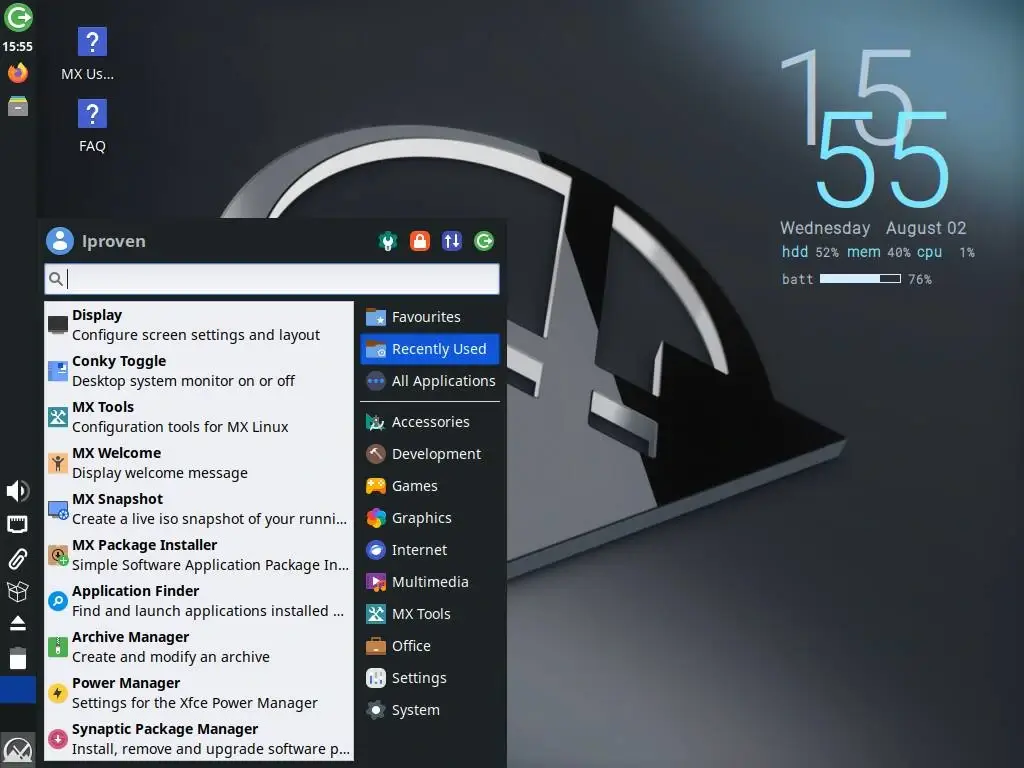Viewport: 1024px width, 768px height.
Task: Open the Accessories category
Action: [x=430, y=422]
